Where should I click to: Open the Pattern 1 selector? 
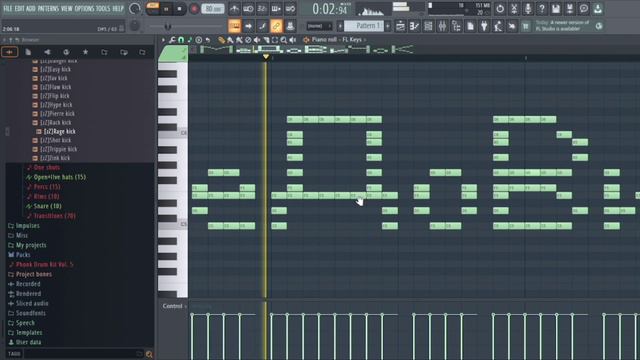point(364,26)
